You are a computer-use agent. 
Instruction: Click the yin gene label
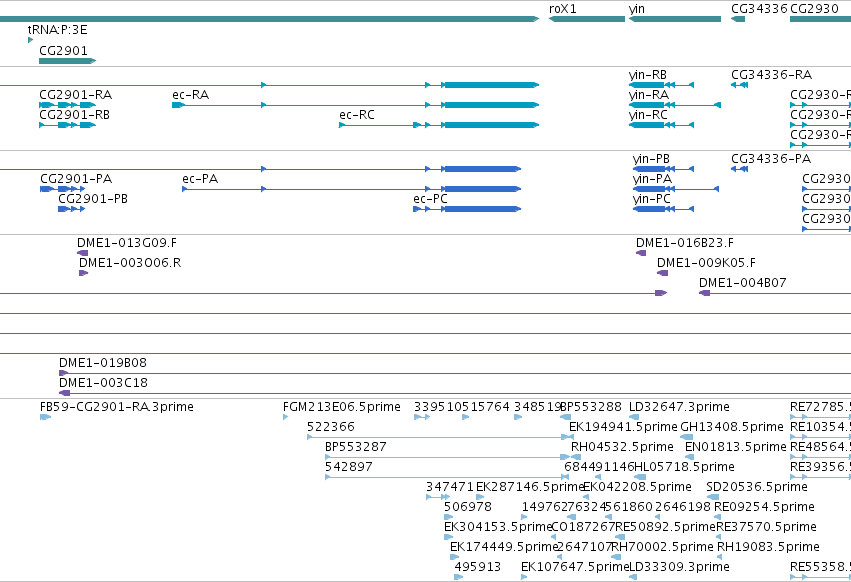click(x=637, y=9)
